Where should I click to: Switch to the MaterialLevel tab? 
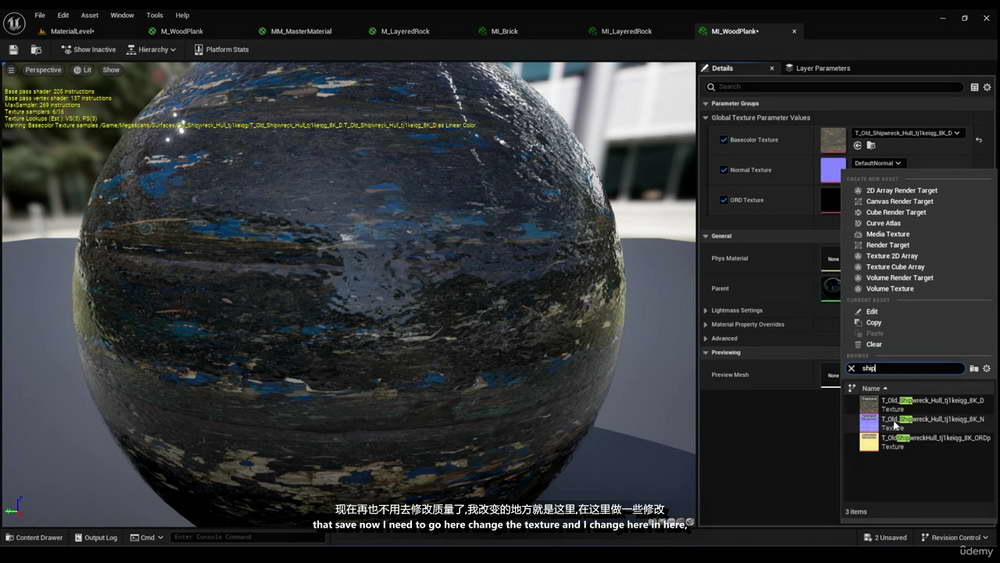72,31
